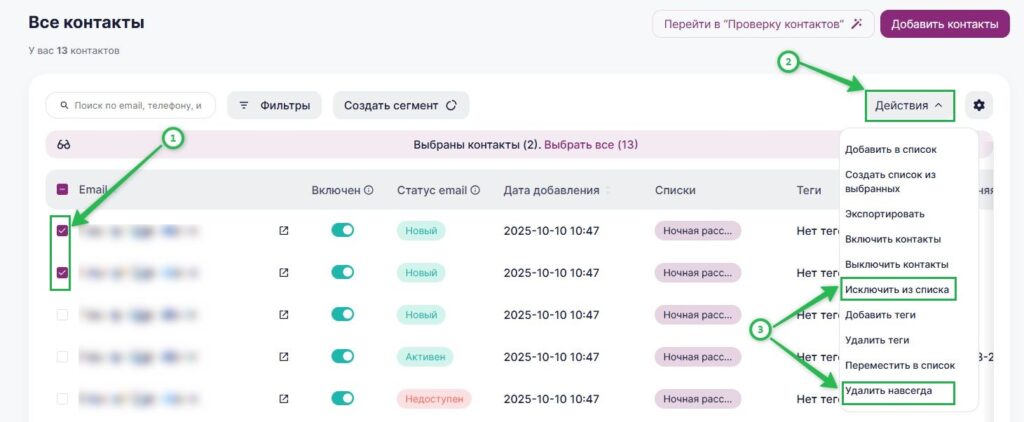Select Переместить в список
1024x422 pixels.
[900, 365]
